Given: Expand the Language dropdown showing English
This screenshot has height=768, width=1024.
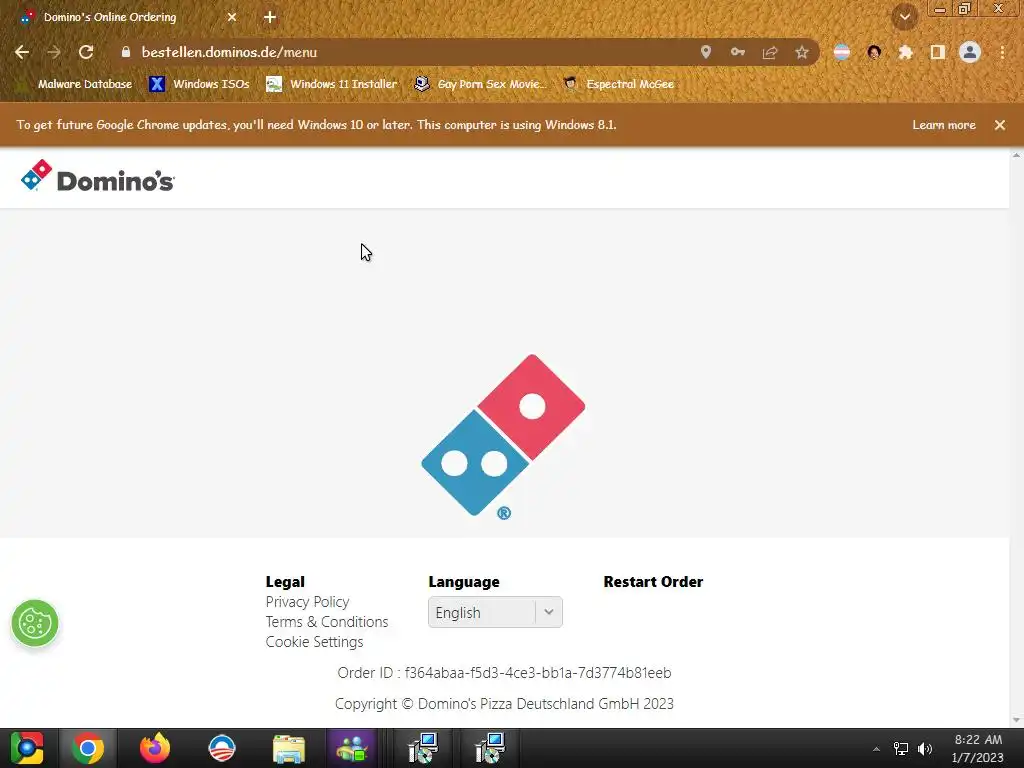Looking at the screenshot, I should click(495, 613).
